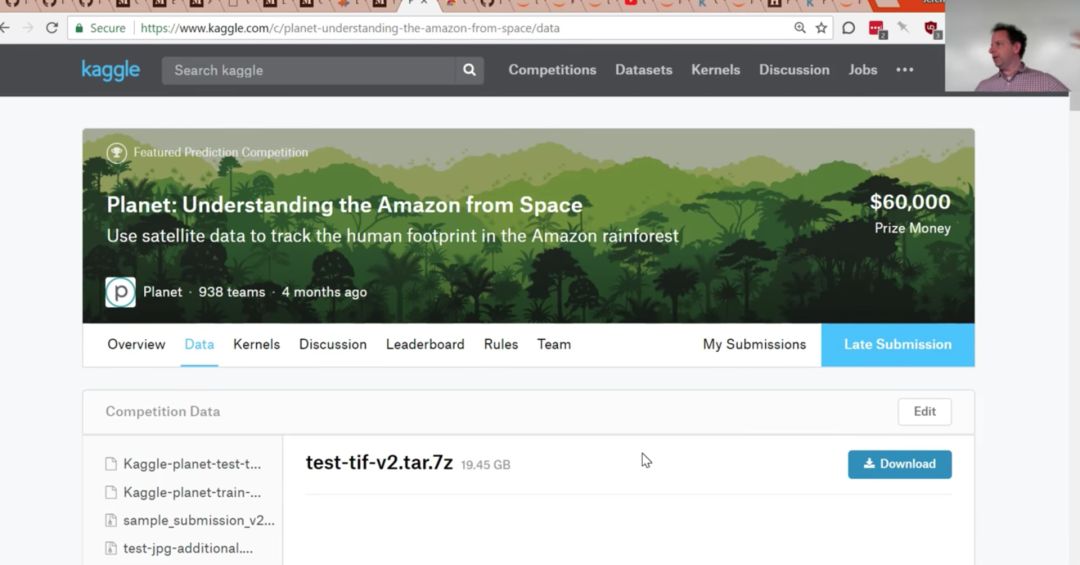The image size is (1080, 565).
Task: Reload the page with the refresh icon
Action: [x=52, y=28]
